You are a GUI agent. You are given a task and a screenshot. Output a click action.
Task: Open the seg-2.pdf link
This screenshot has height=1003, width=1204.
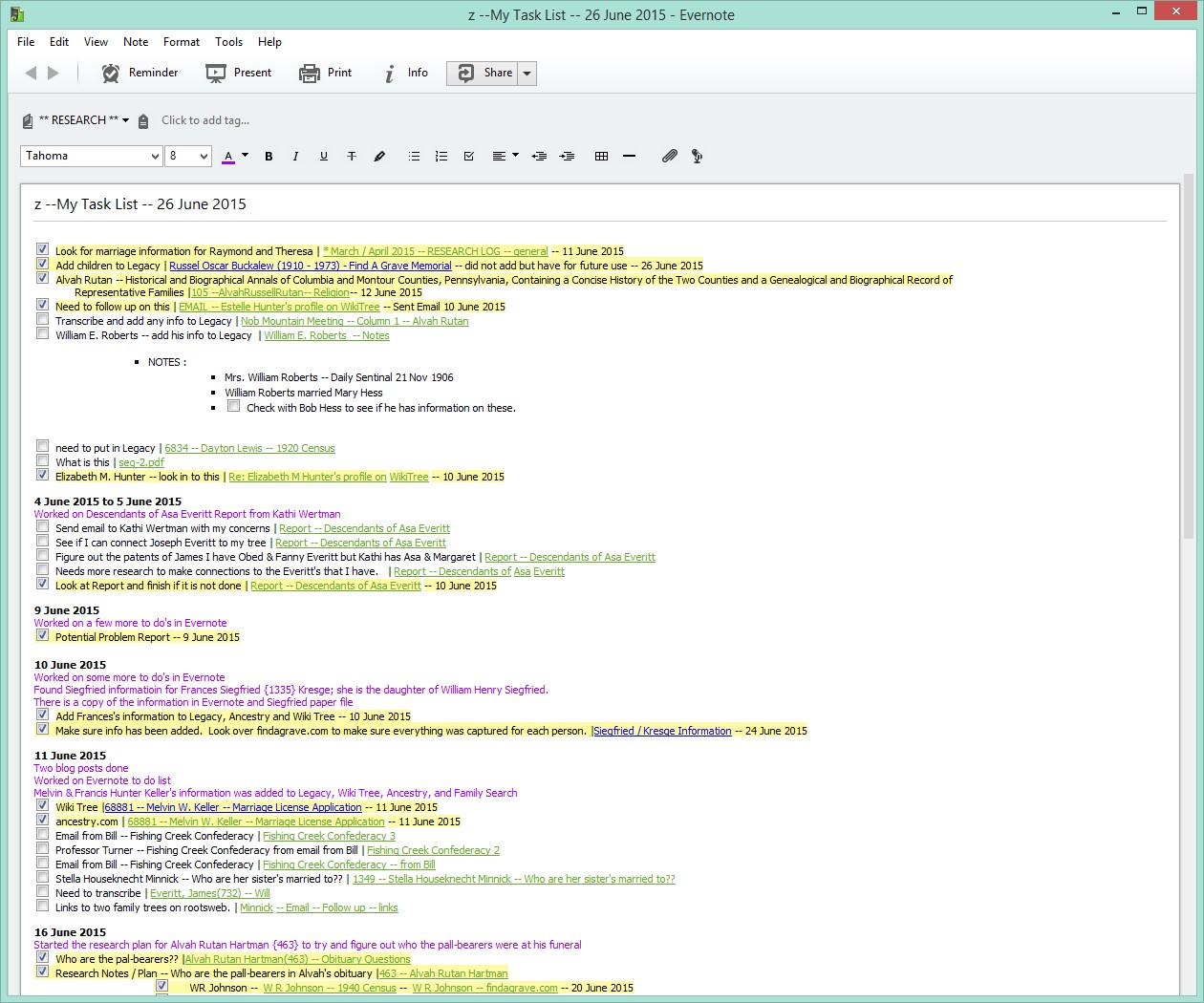(x=141, y=462)
